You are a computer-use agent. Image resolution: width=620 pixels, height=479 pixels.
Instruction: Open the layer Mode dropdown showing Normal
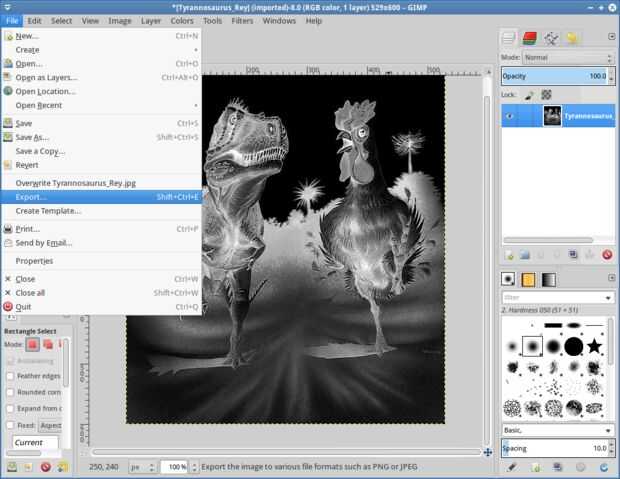tap(568, 58)
